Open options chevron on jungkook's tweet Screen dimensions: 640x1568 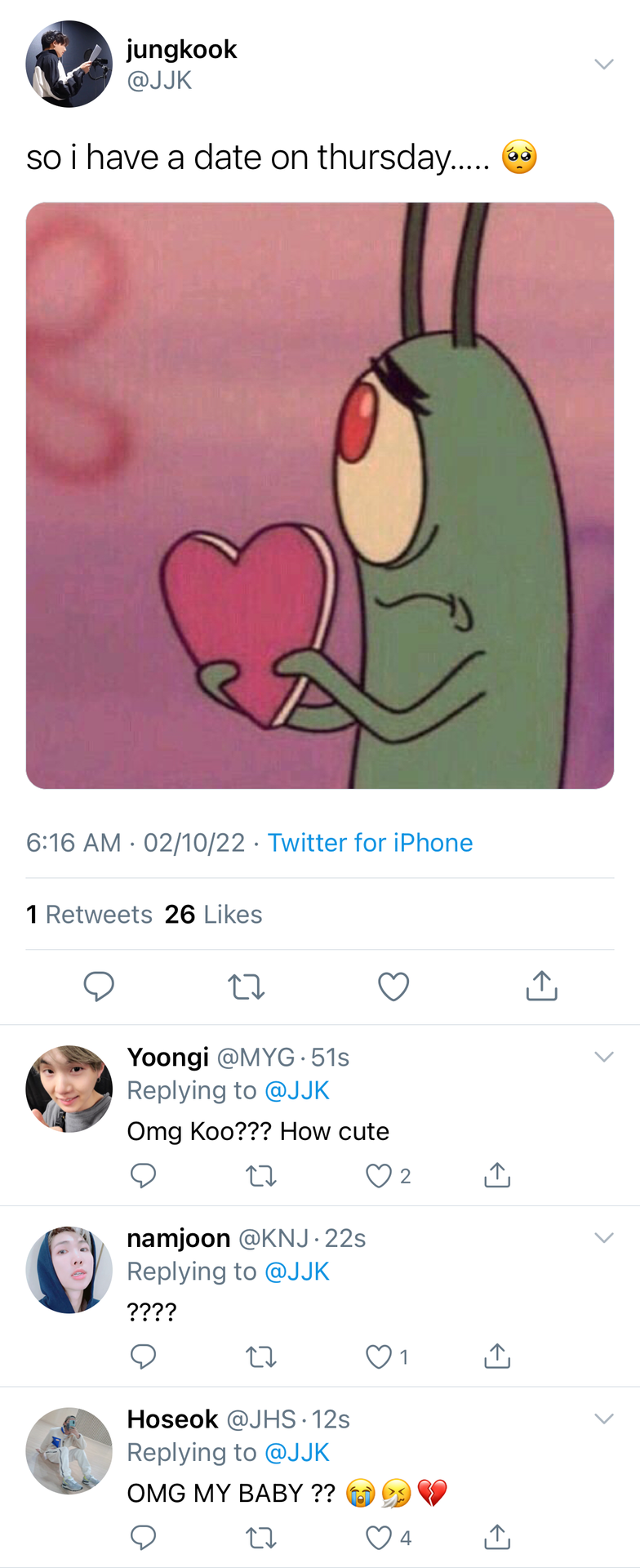(604, 64)
